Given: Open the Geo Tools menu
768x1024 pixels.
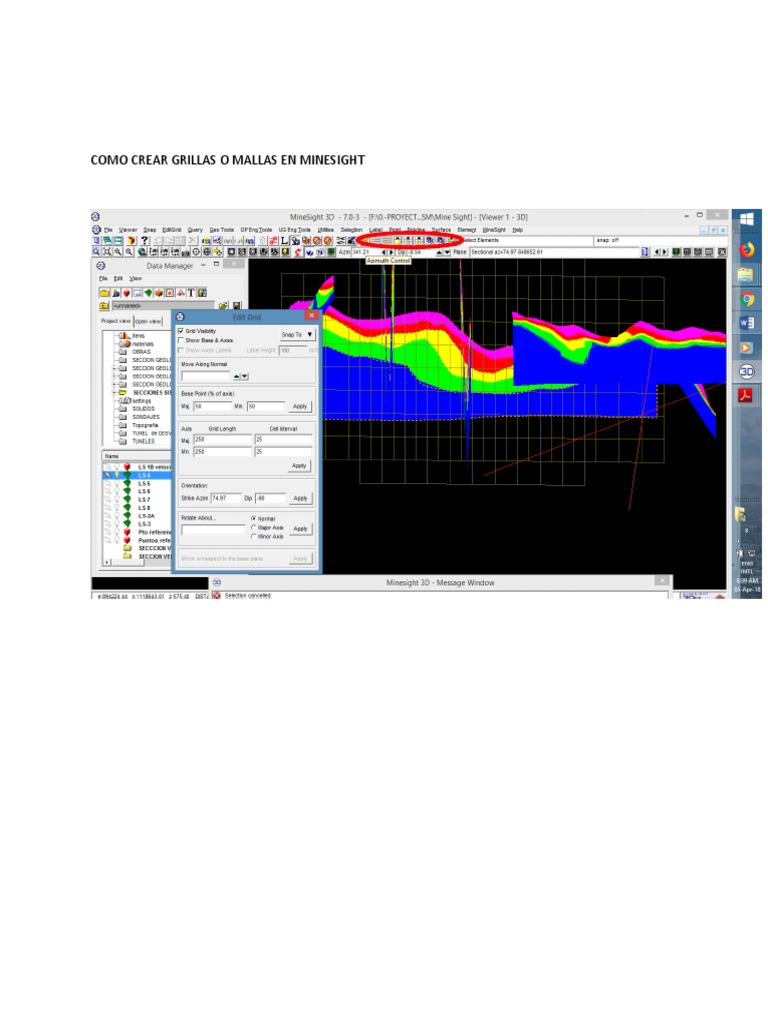Looking at the screenshot, I should [221, 230].
